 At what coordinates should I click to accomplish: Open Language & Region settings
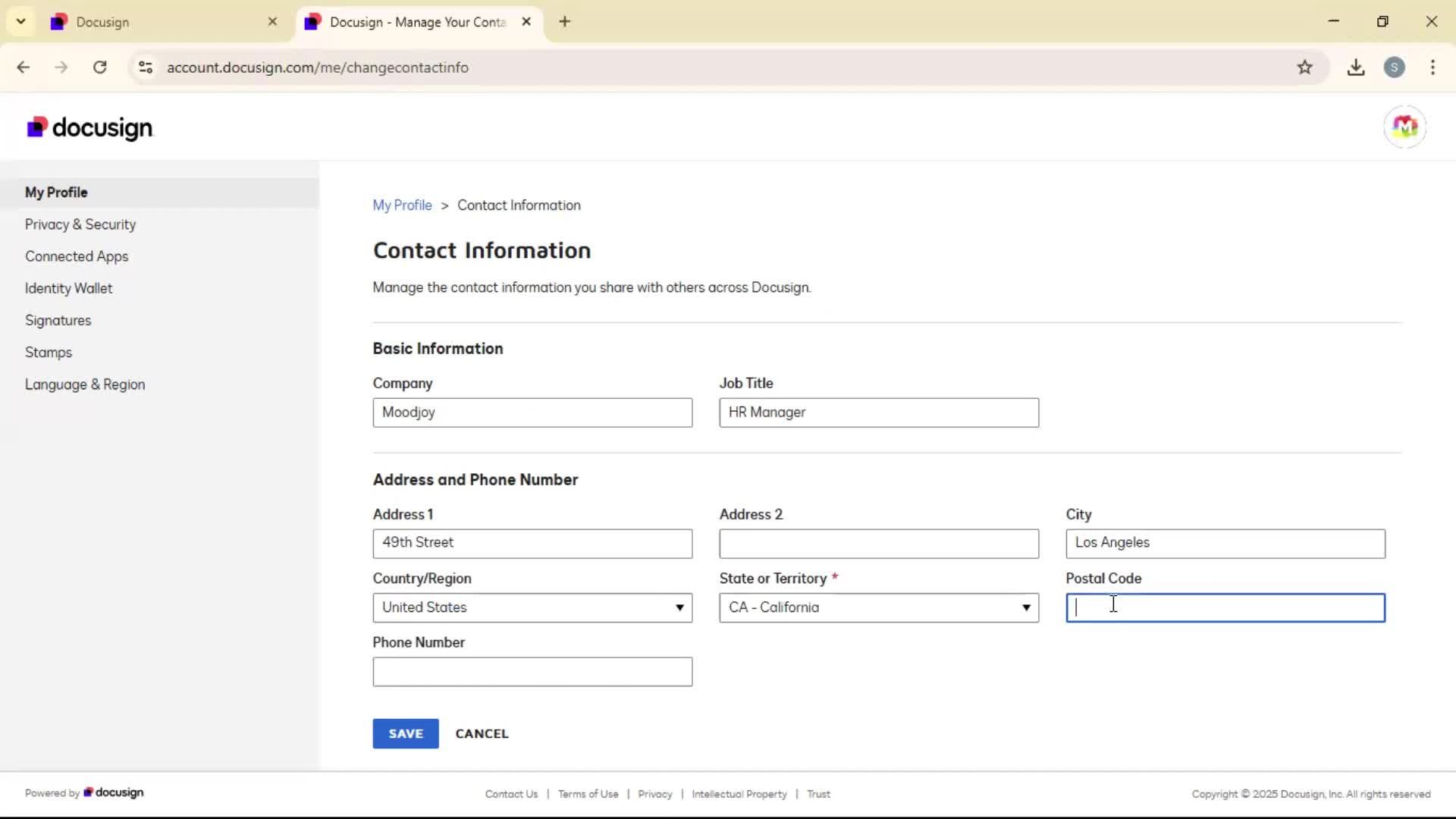(85, 384)
